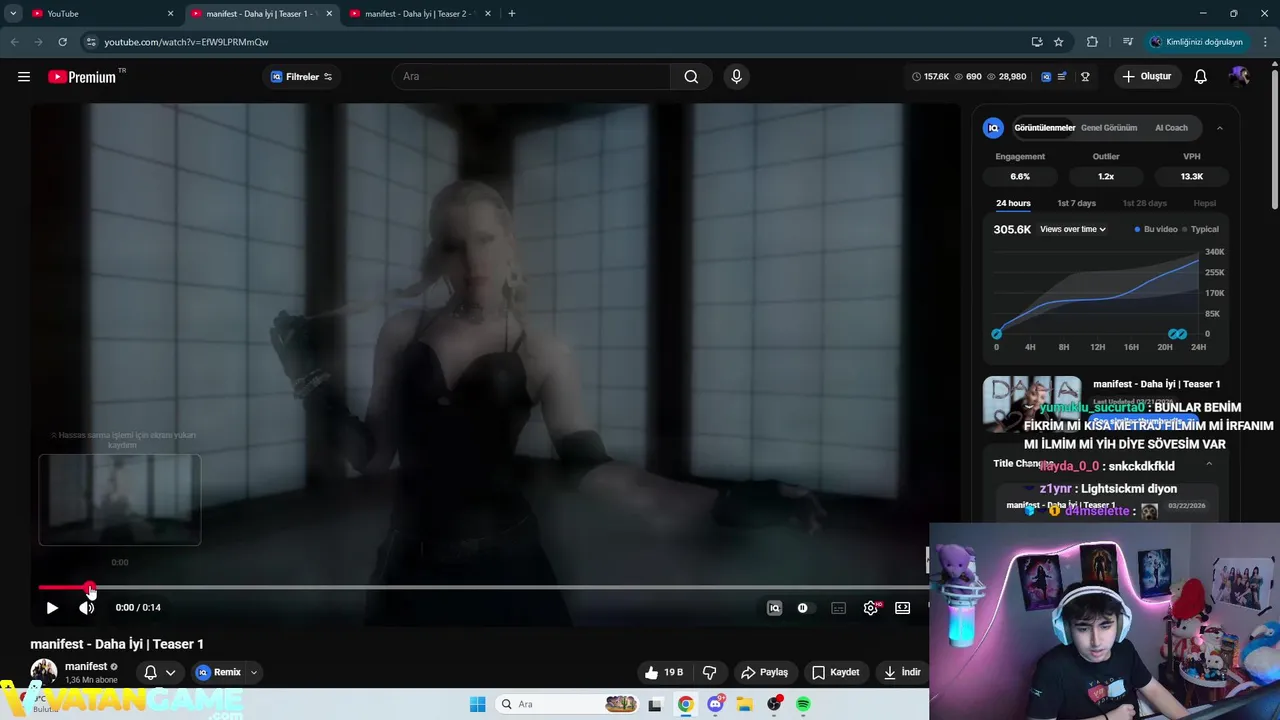This screenshot has height=720, width=1280.
Task: Save the video with Kaydet
Action: pyautogui.click(x=835, y=672)
